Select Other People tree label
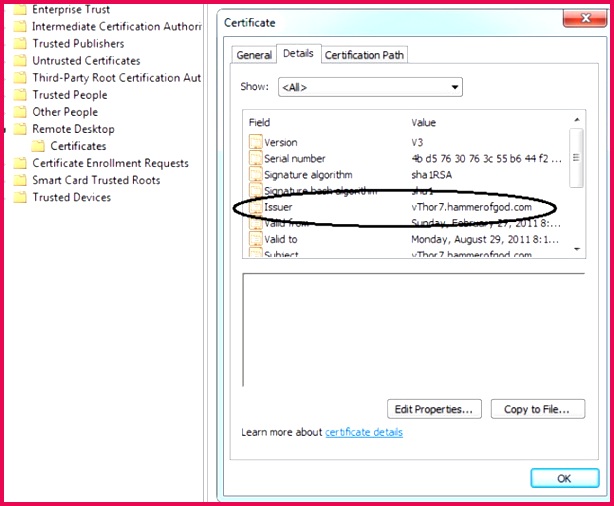Image resolution: width=614 pixels, height=506 pixels. point(65,112)
